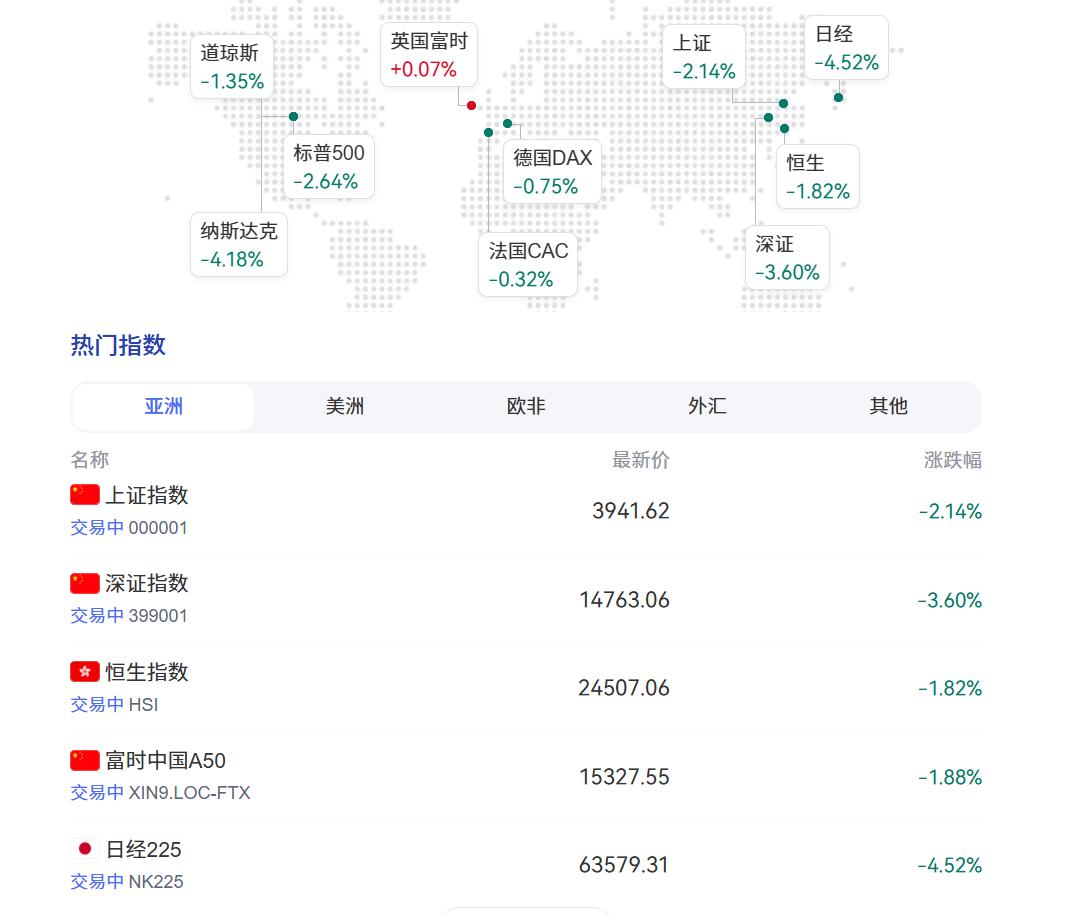Click the 最新价 column header
Image resolution: width=1068 pixels, height=915 pixels.
tap(640, 460)
